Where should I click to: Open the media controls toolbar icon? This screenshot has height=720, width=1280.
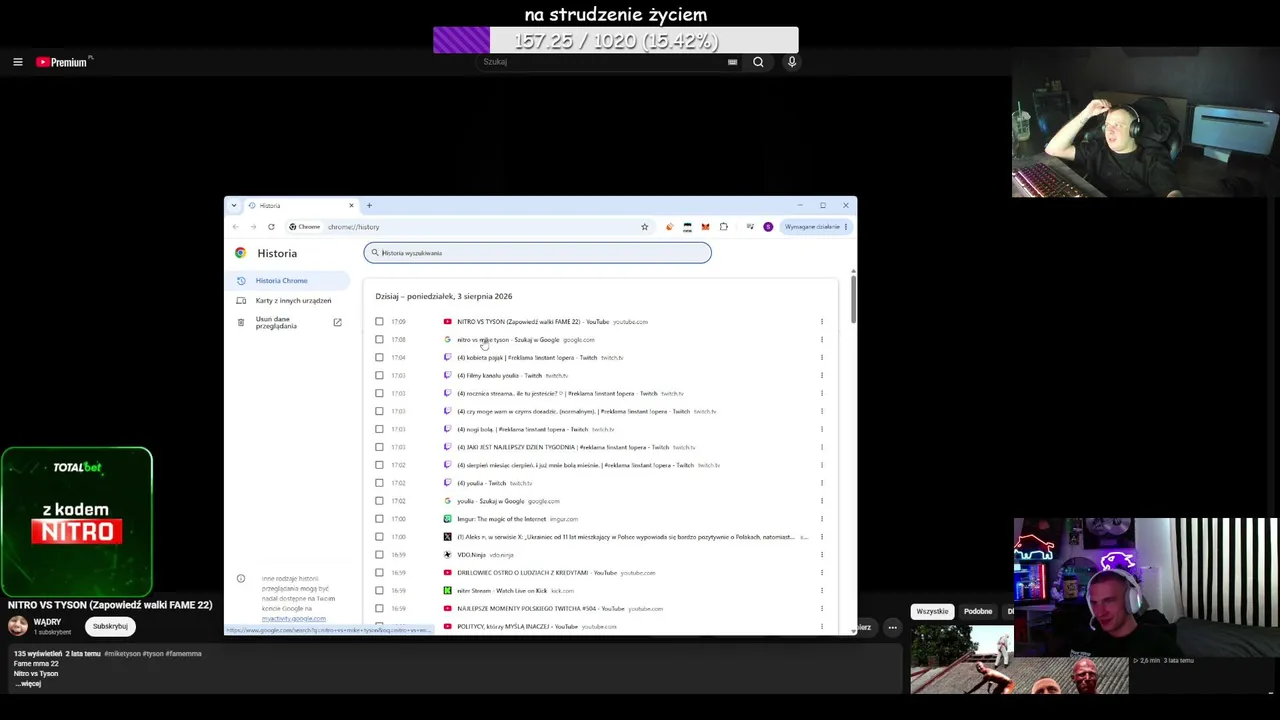pyautogui.click(x=750, y=227)
